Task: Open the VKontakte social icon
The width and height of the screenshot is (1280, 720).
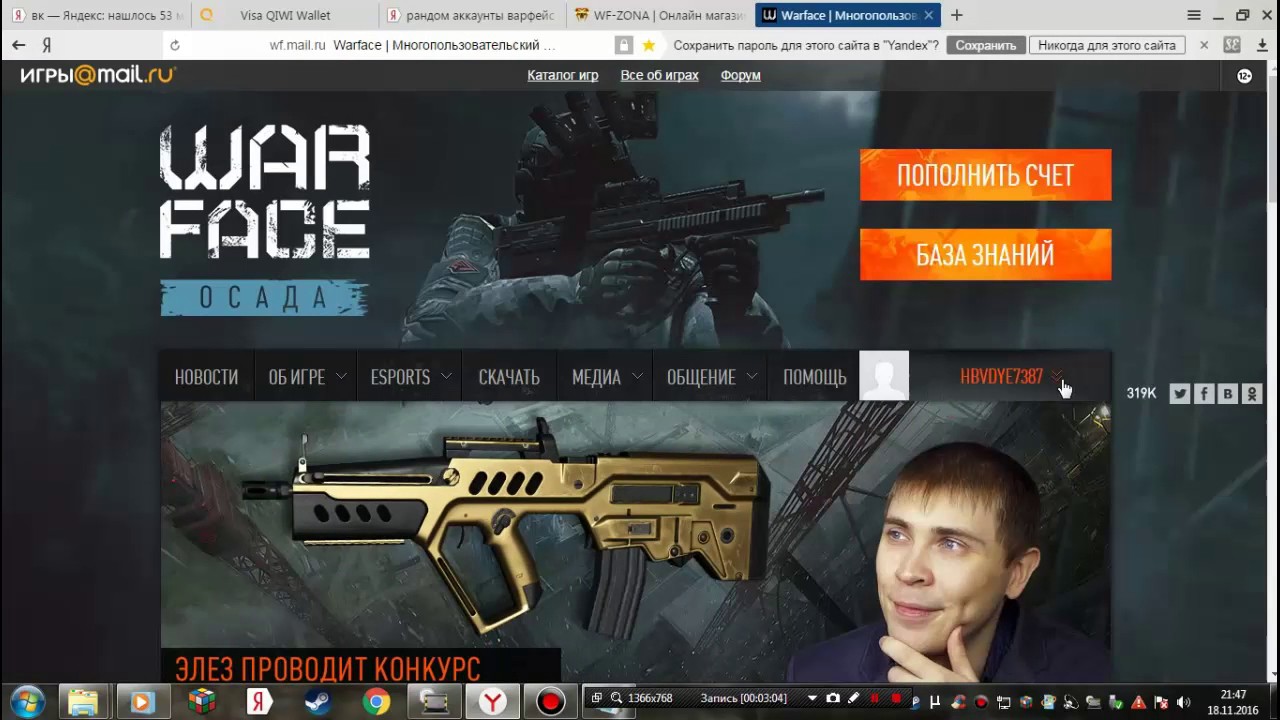Action: tap(1228, 394)
